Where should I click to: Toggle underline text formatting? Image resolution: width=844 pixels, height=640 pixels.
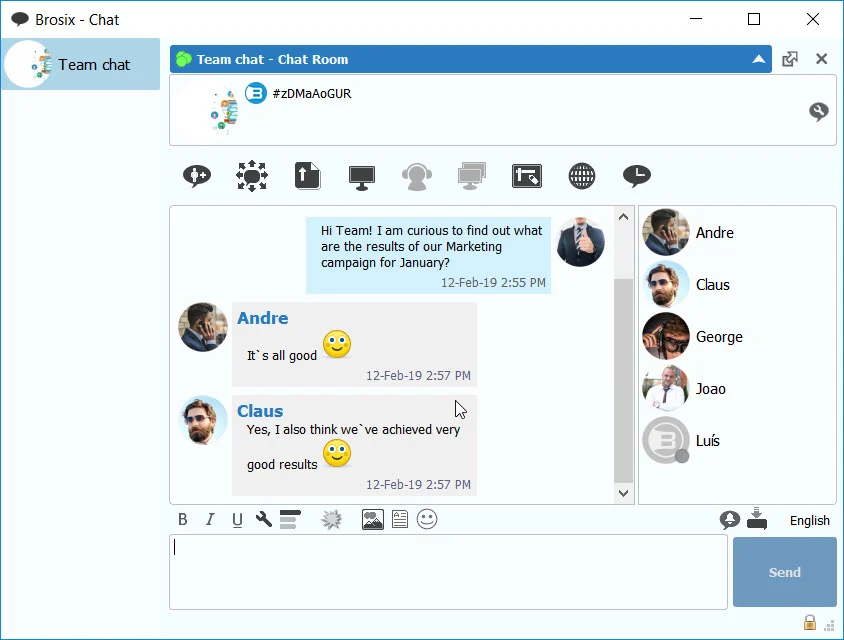(236, 519)
